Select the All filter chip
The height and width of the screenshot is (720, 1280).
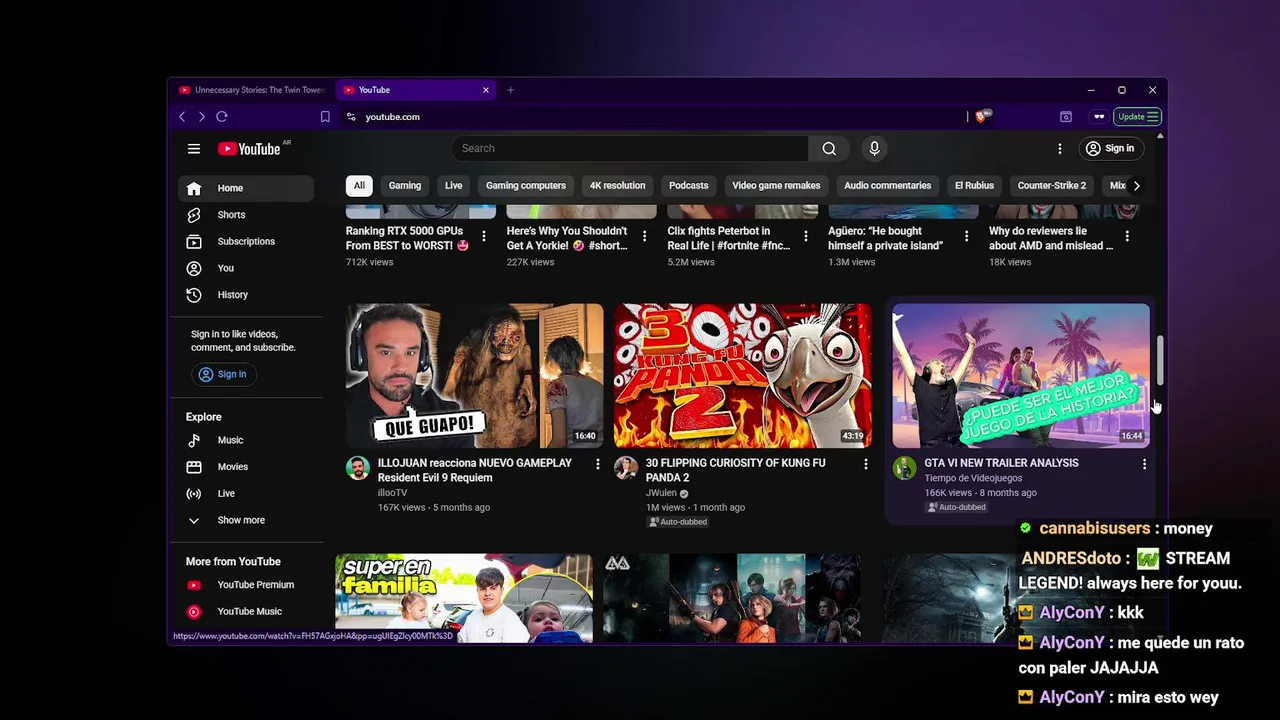[x=359, y=185]
